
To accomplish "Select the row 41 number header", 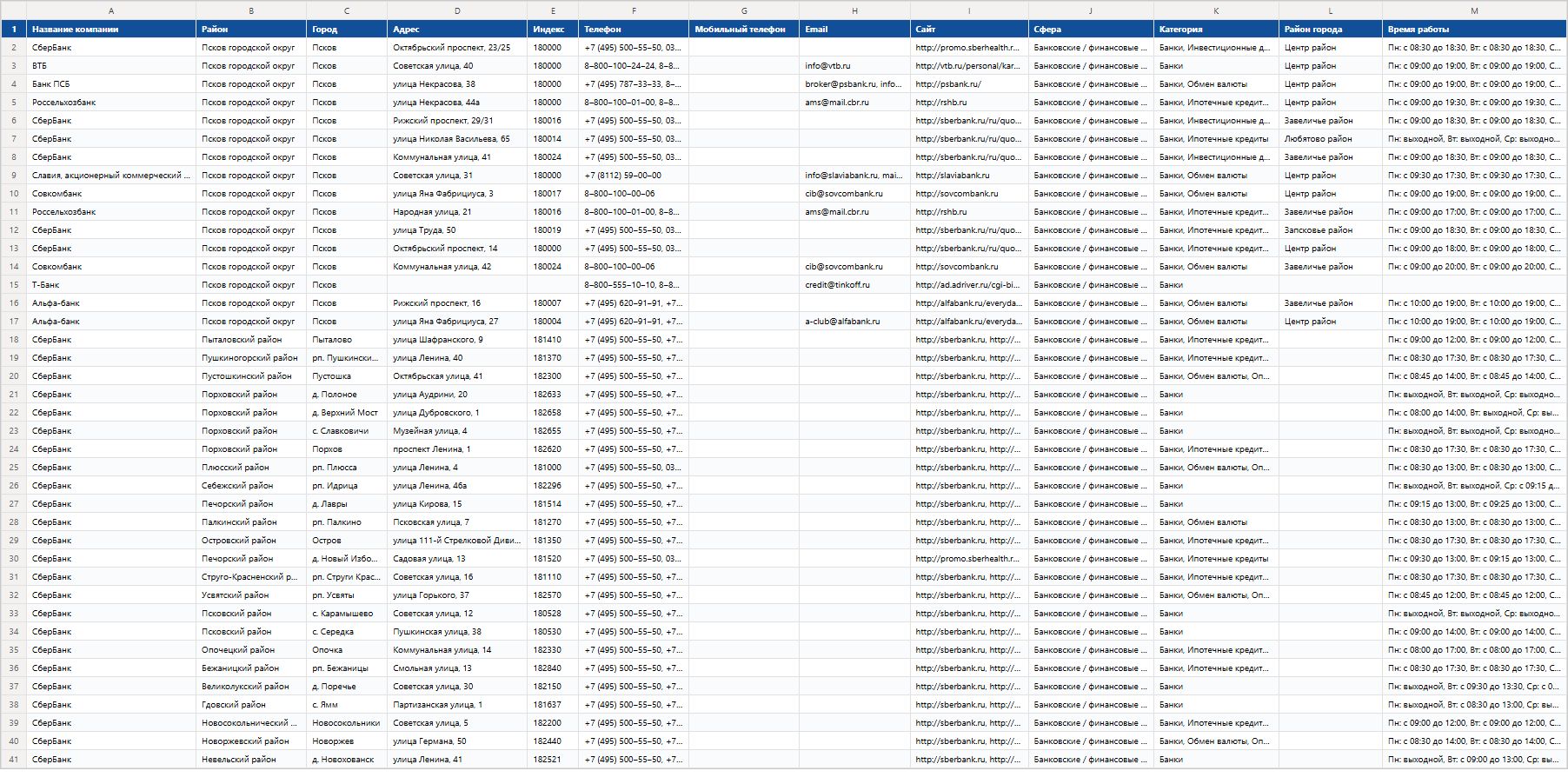I will coord(14,760).
